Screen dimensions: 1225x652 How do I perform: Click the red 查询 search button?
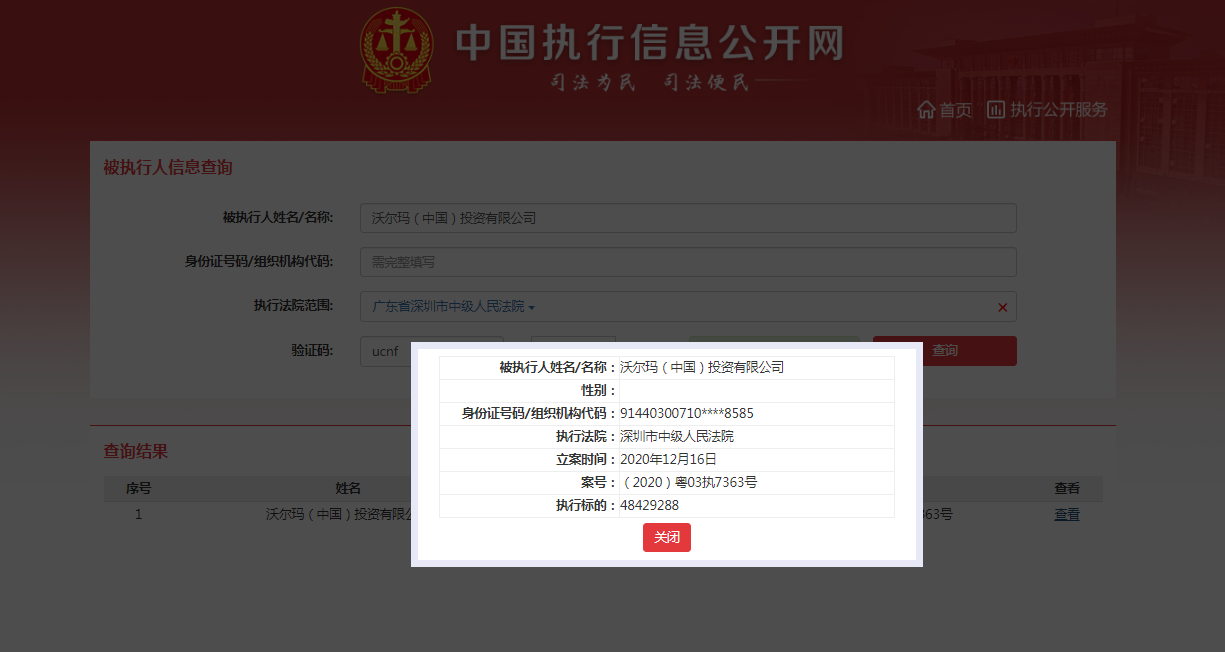coord(945,351)
